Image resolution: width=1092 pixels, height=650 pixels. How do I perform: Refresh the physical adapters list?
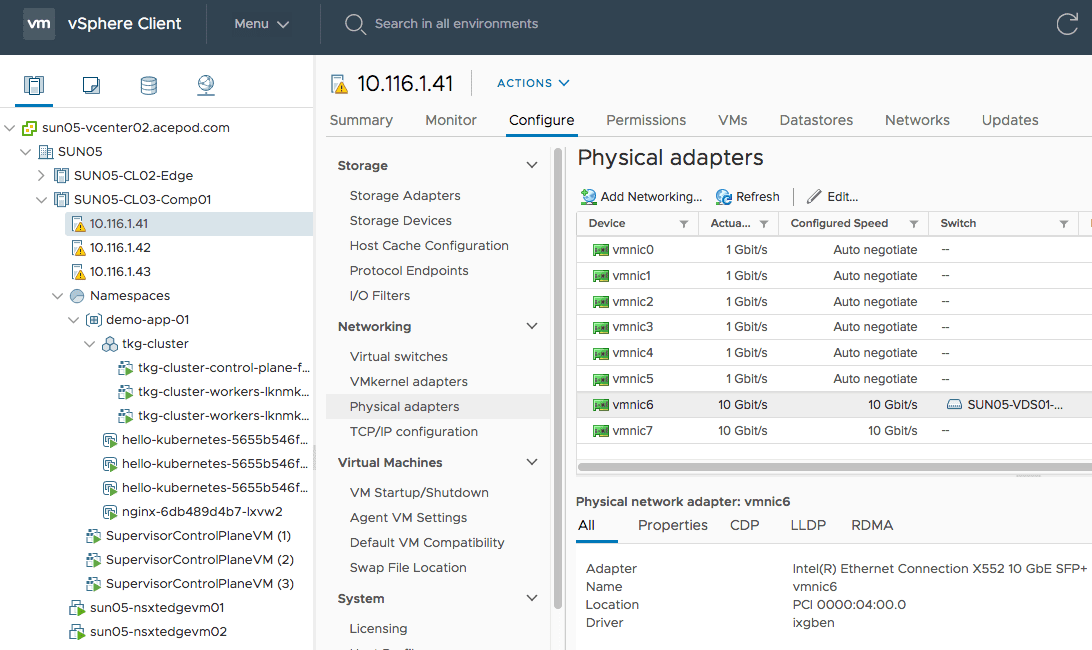(x=747, y=196)
